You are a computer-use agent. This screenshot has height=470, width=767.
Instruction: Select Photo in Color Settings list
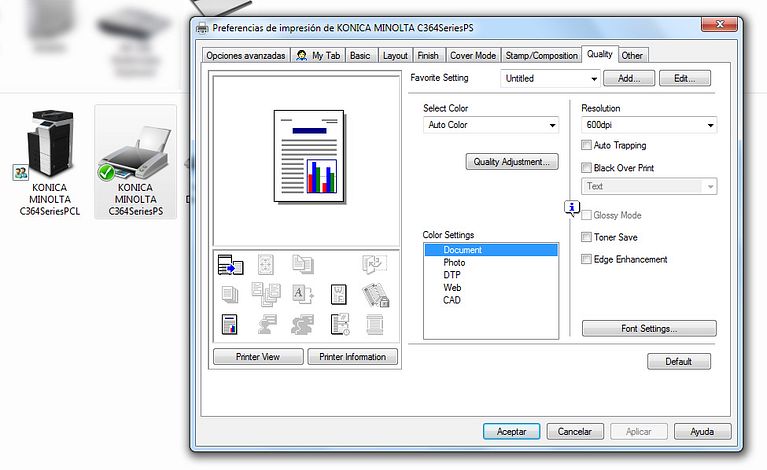[x=491, y=262]
